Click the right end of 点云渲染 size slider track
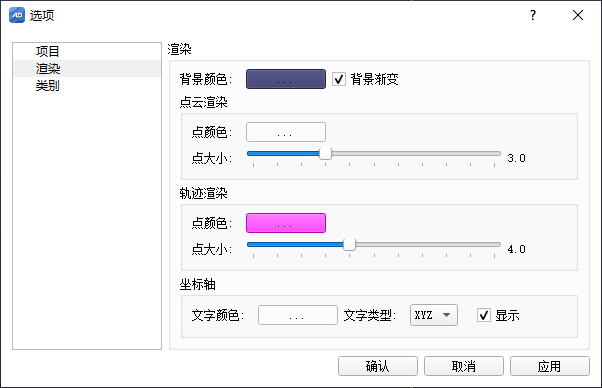This screenshot has height=388, width=602. tap(497, 154)
